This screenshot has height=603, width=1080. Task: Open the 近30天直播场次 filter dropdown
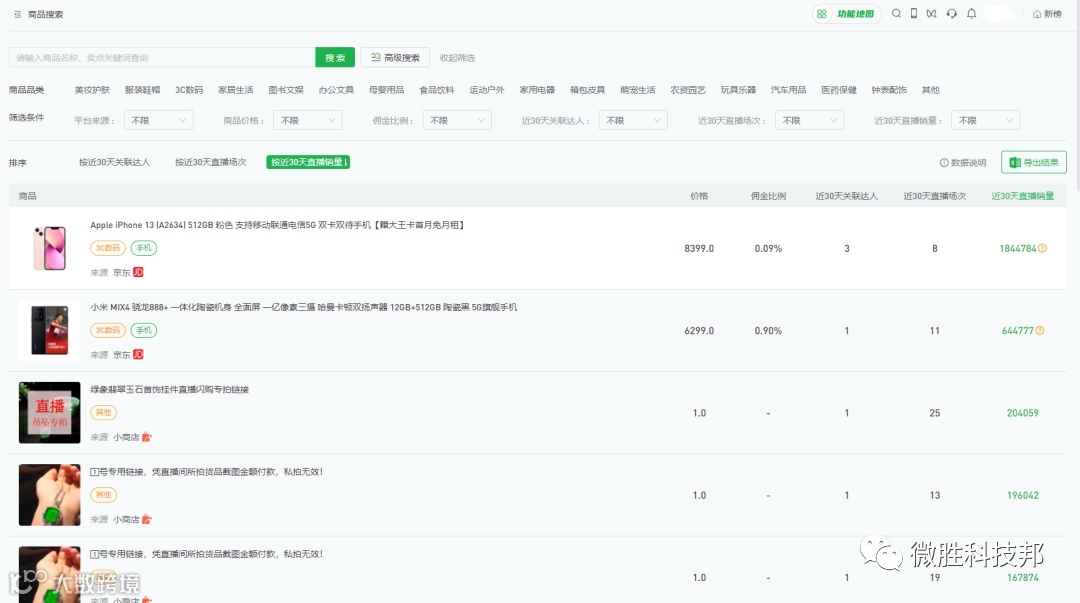(x=809, y=121)
